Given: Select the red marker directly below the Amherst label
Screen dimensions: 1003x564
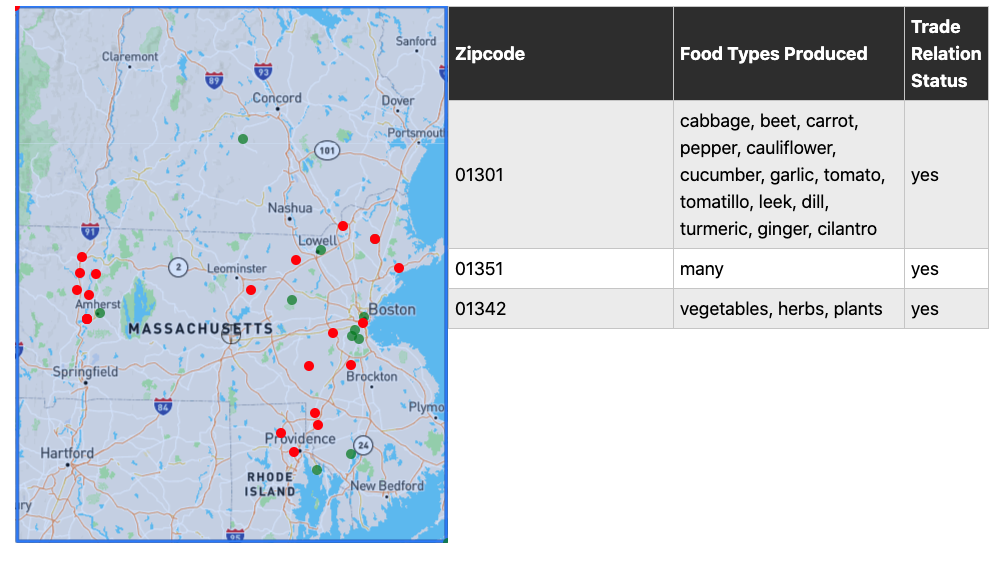Looking at the screenshot, I should click(86, 318).
